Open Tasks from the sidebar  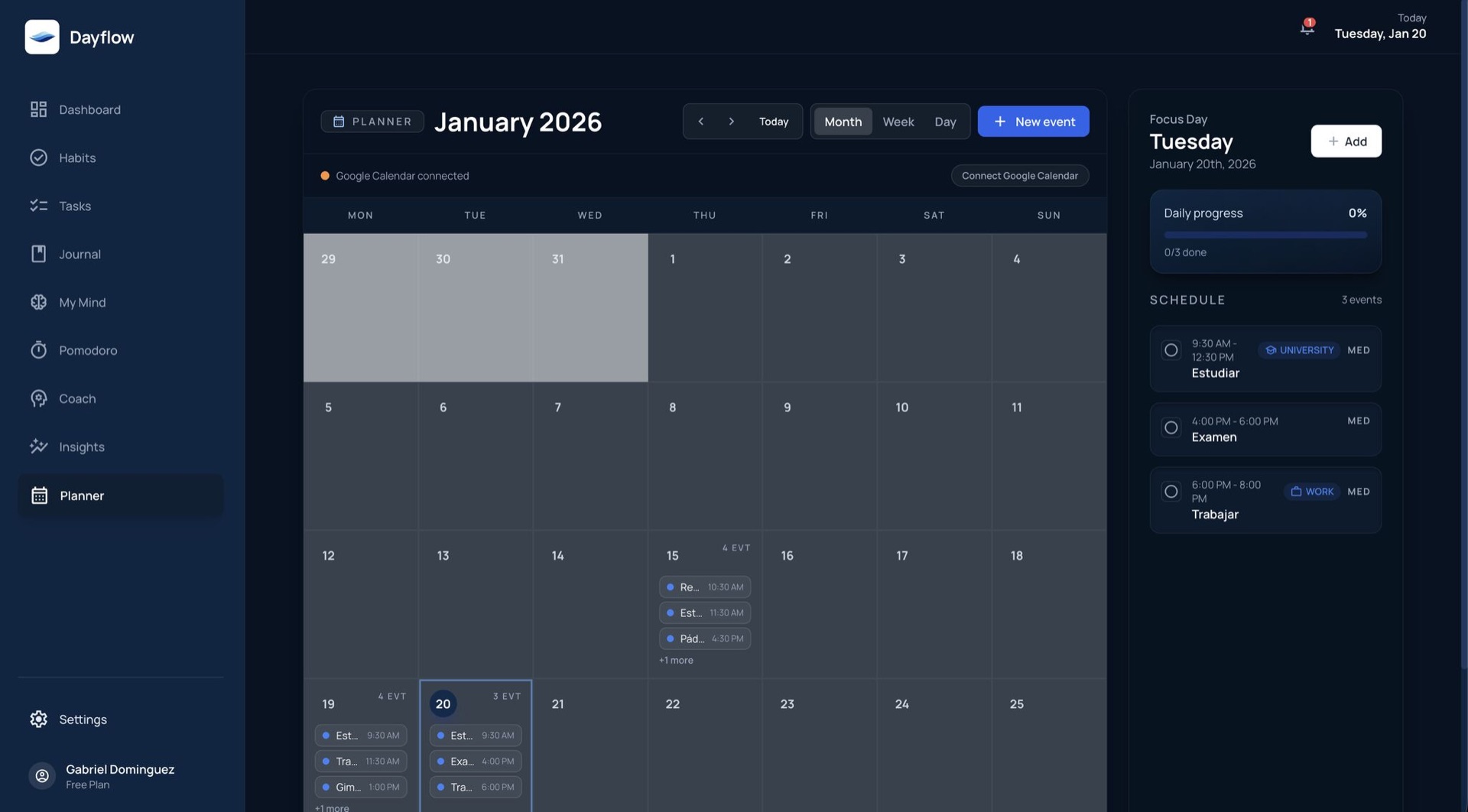pos(121,206)
